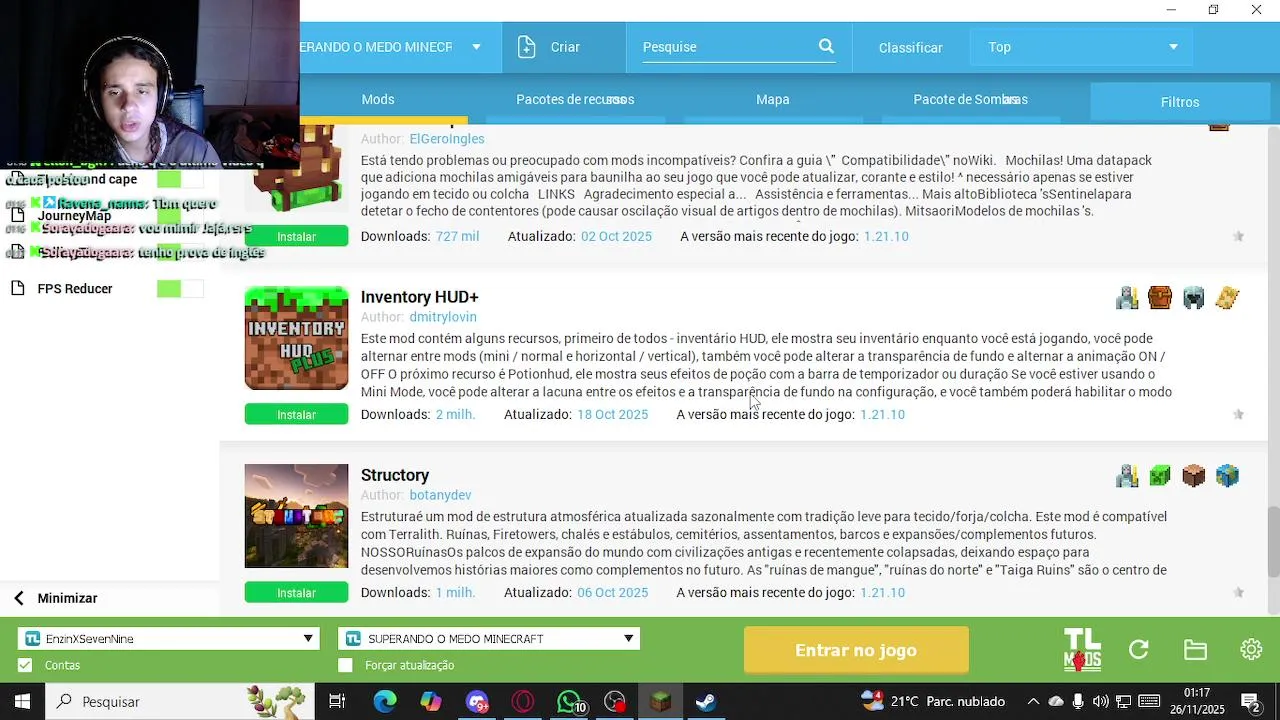
Task: Open Microsoft Edge from the taskbar
Action: click(385, 702)
